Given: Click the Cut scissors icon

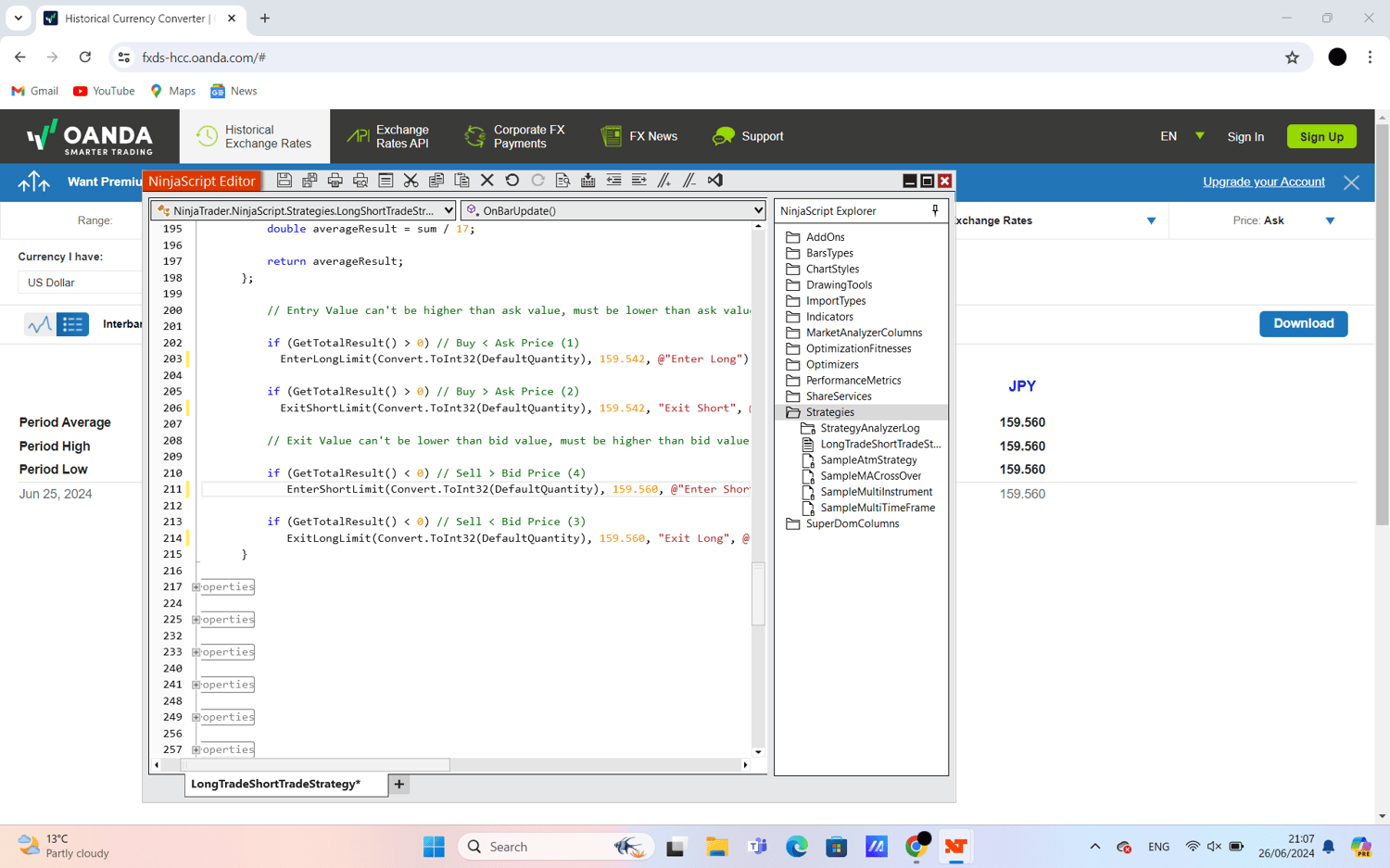Looking at the screenshot, I should [411, 181].
